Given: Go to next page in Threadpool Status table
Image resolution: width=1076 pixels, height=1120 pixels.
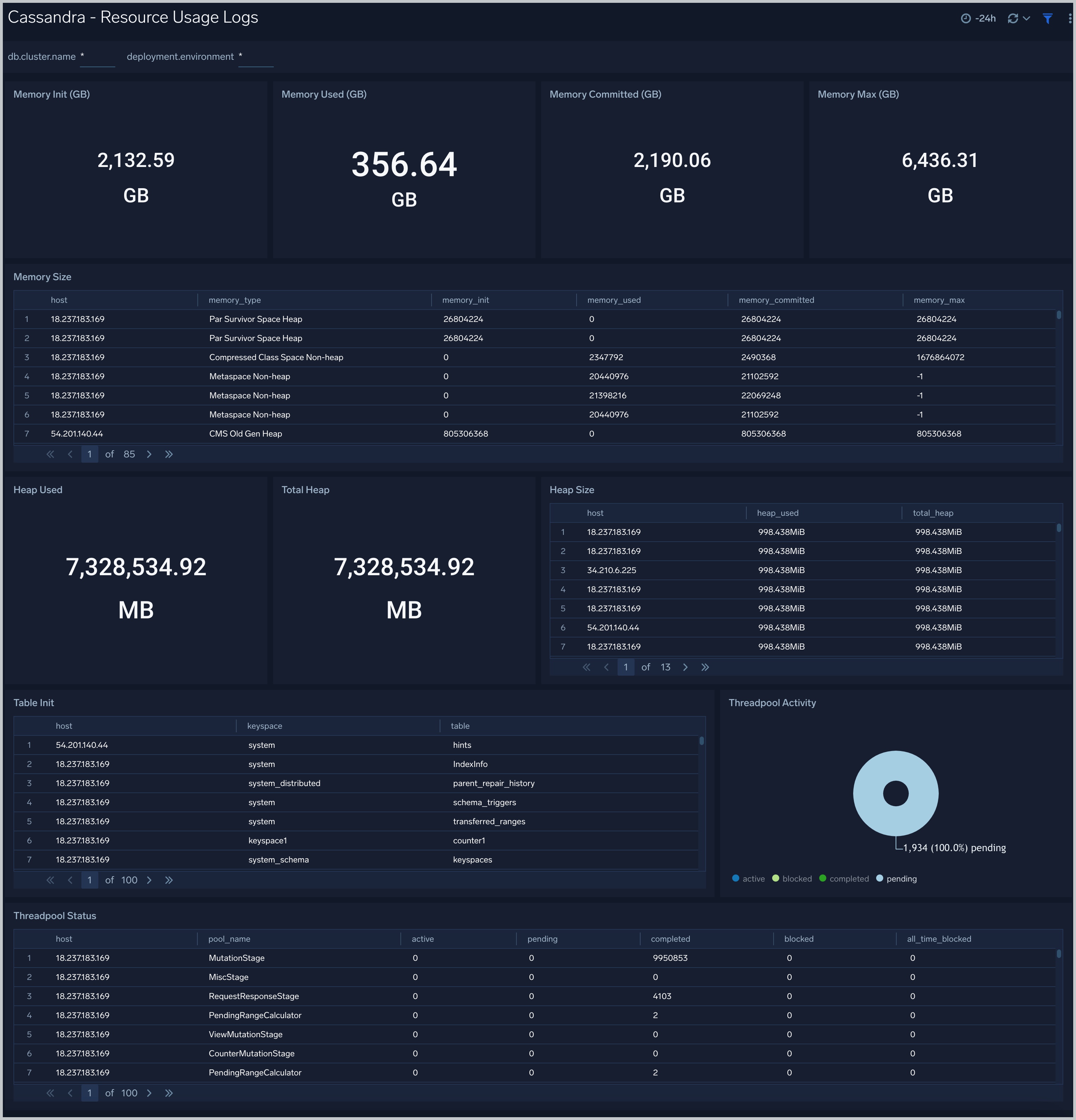Looking at the screenshot, I should [149, 1093].
